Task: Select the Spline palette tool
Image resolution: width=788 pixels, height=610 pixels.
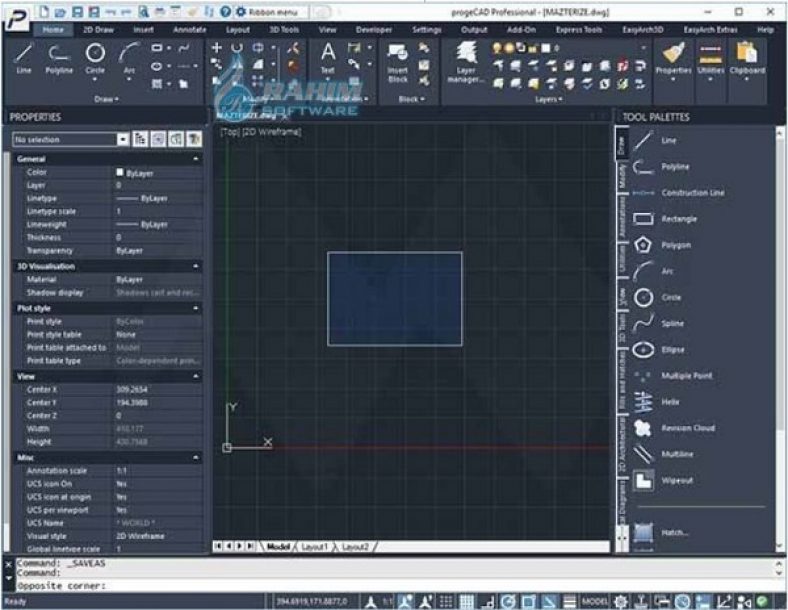Action: (659, 323)
